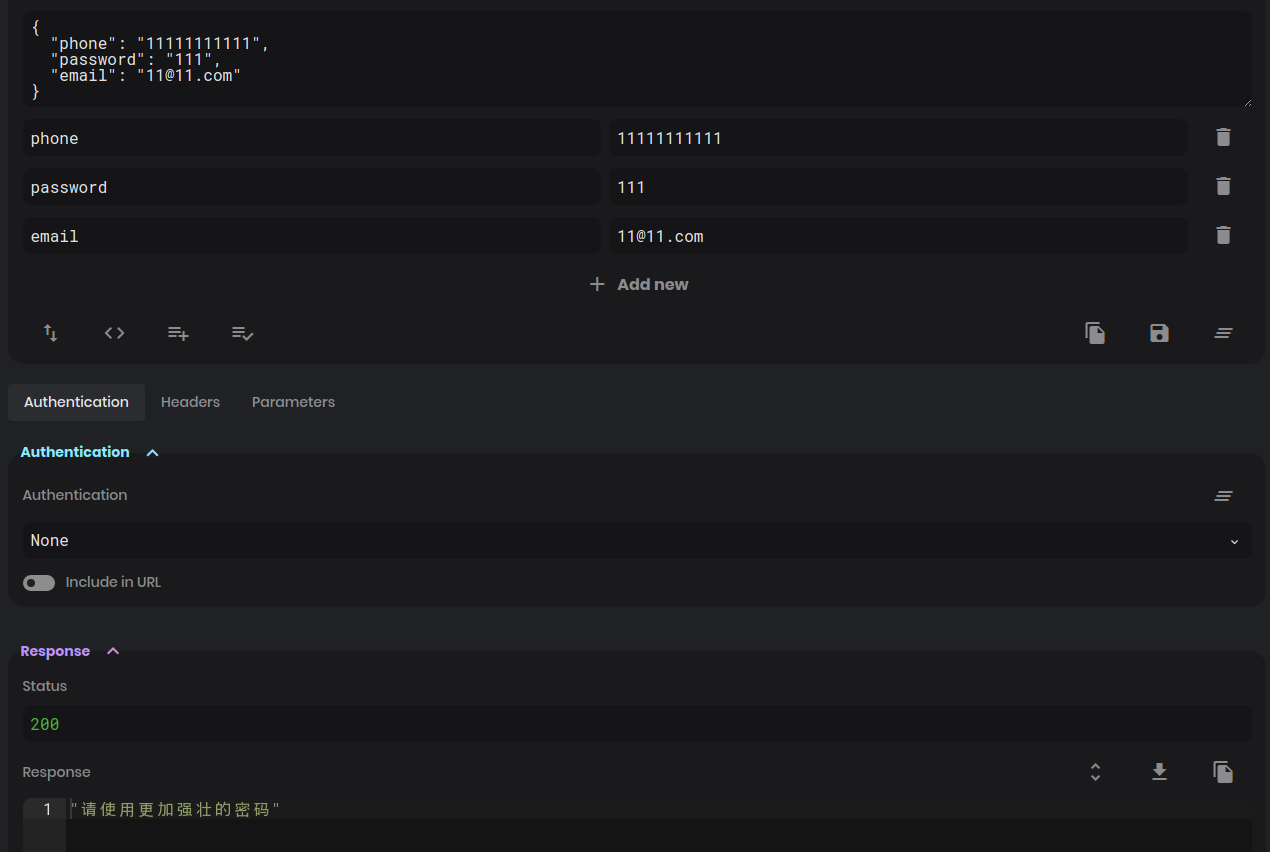Clear all body parameters icon
This screenshot has width=1270, height=852.
tap(1223, 333)
